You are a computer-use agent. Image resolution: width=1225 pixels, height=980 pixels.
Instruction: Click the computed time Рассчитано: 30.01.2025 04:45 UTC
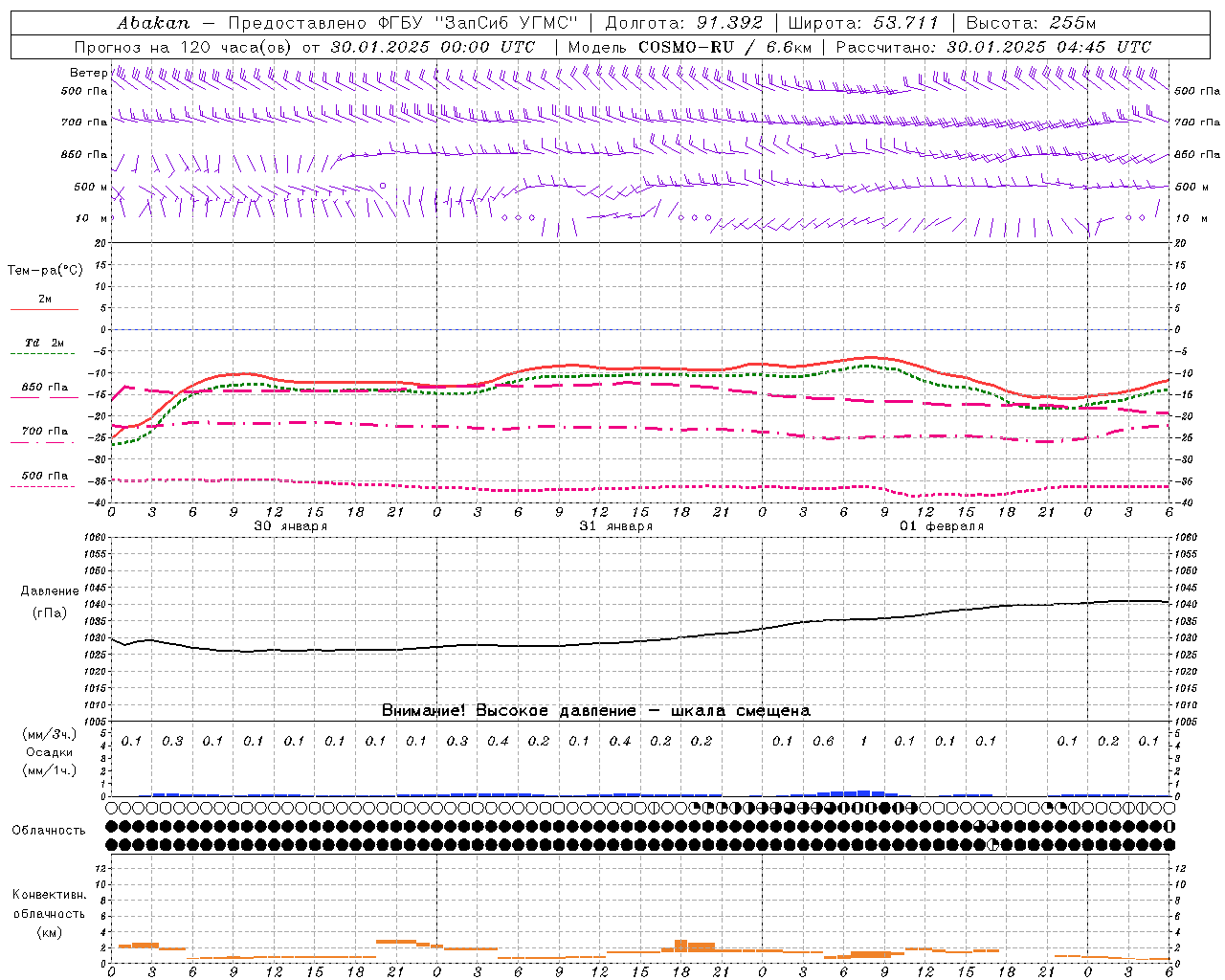(993, 47)
